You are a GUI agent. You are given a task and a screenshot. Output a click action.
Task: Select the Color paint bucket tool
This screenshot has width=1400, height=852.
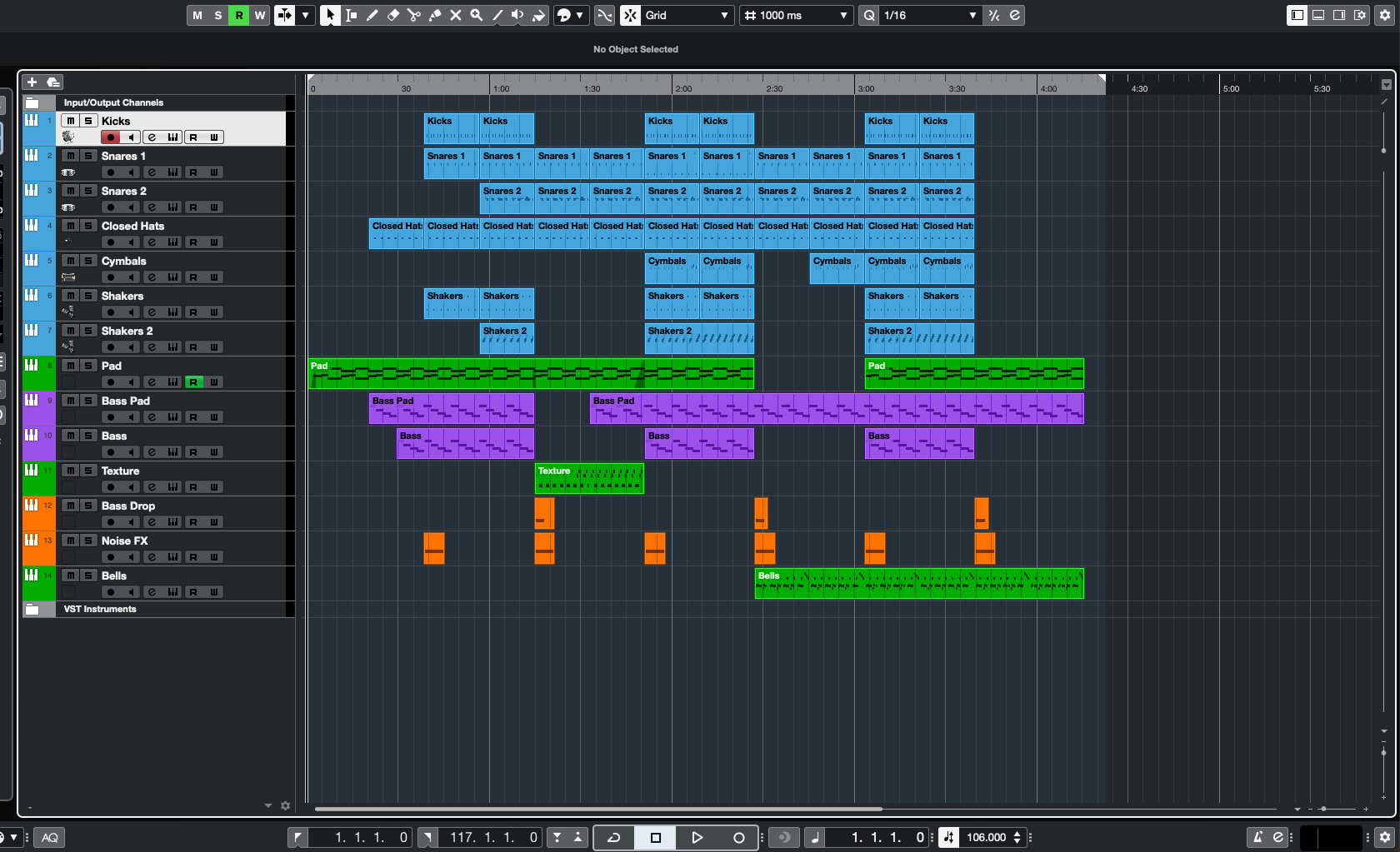539,15
